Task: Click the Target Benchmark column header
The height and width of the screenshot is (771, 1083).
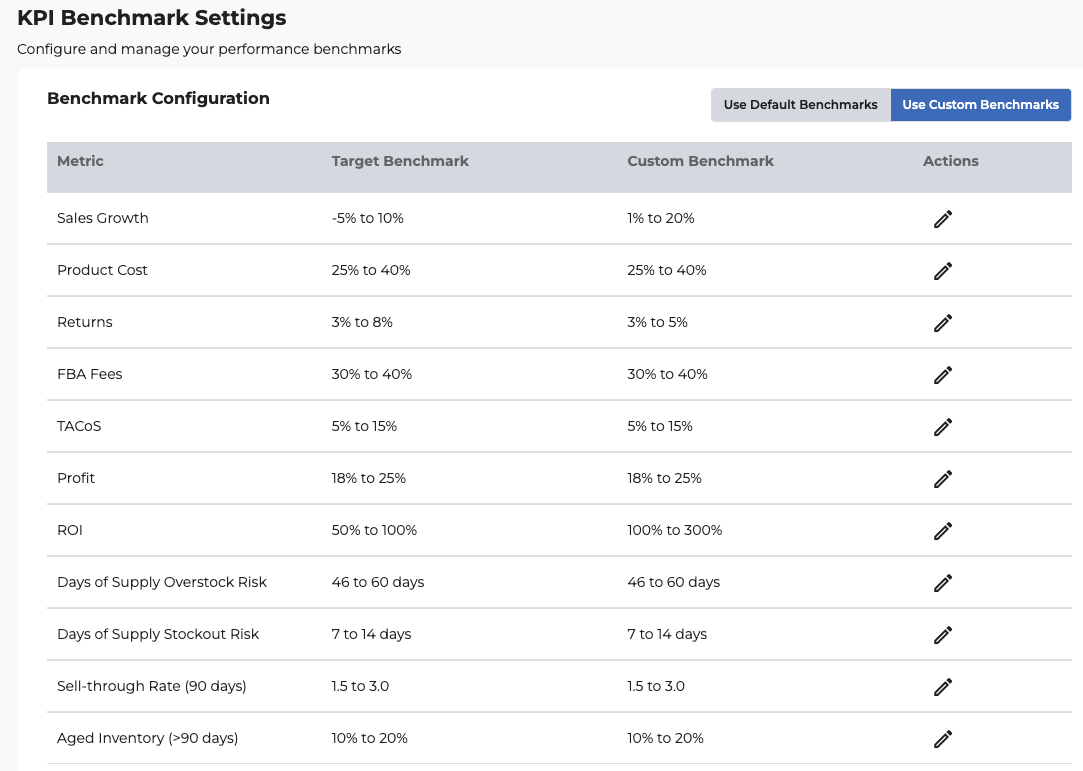Action: click(400, 161)
